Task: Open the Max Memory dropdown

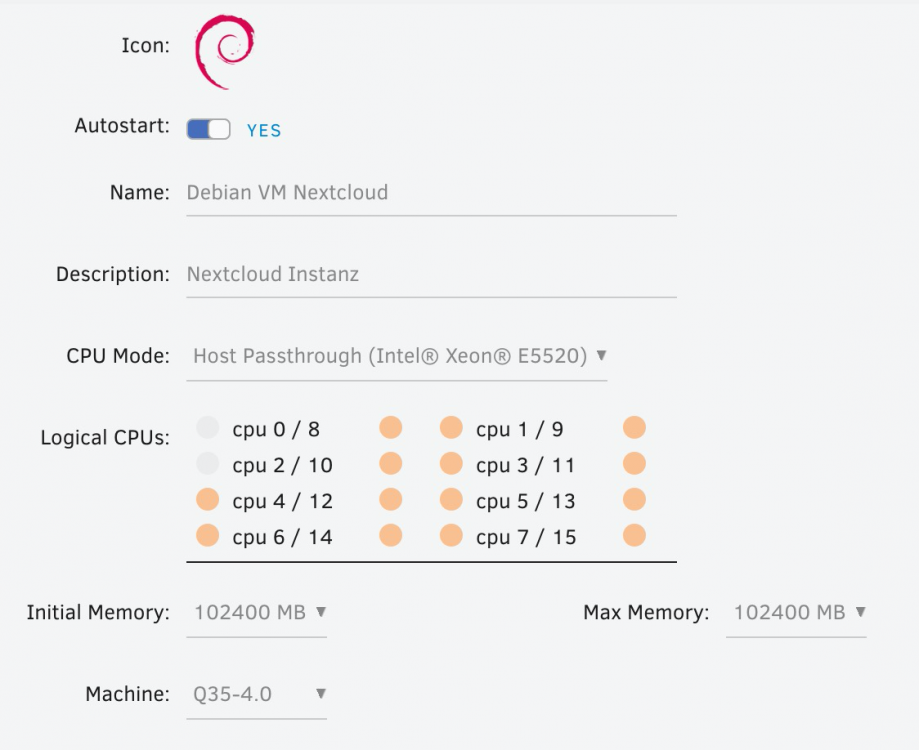Action: 796,613
